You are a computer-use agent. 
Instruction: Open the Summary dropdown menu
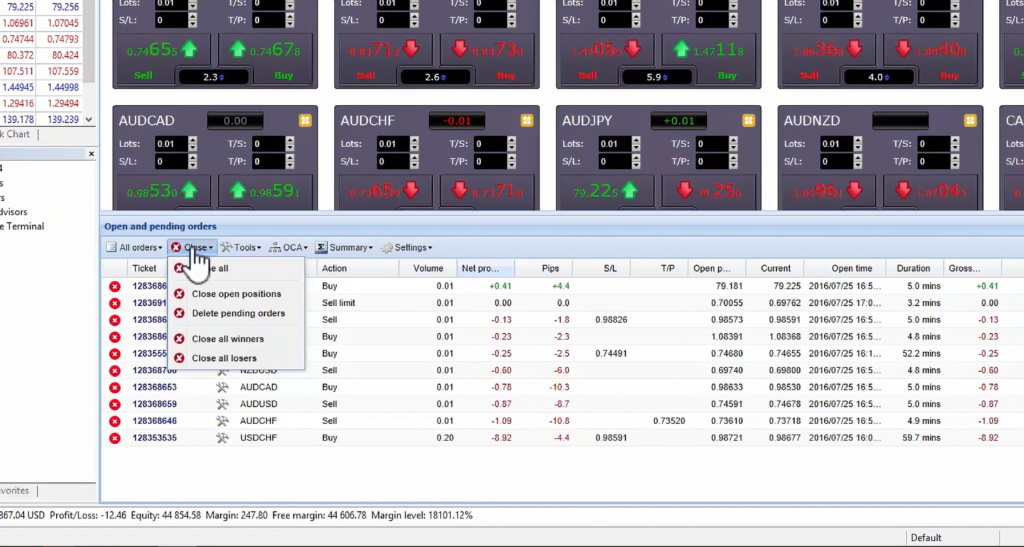click(x=344, y=247)
